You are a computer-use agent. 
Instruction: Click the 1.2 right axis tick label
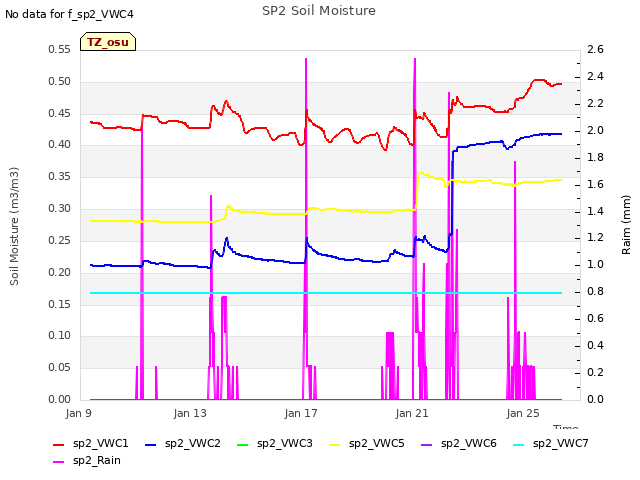tap(596, 238)
